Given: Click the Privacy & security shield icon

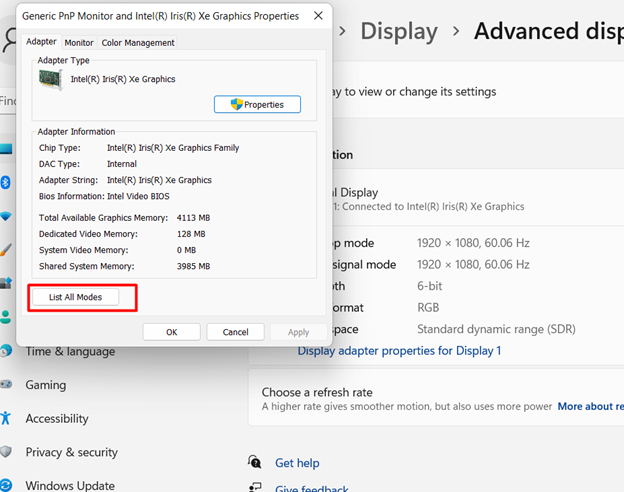Looking at the screenshot, I should click(5, 452).
